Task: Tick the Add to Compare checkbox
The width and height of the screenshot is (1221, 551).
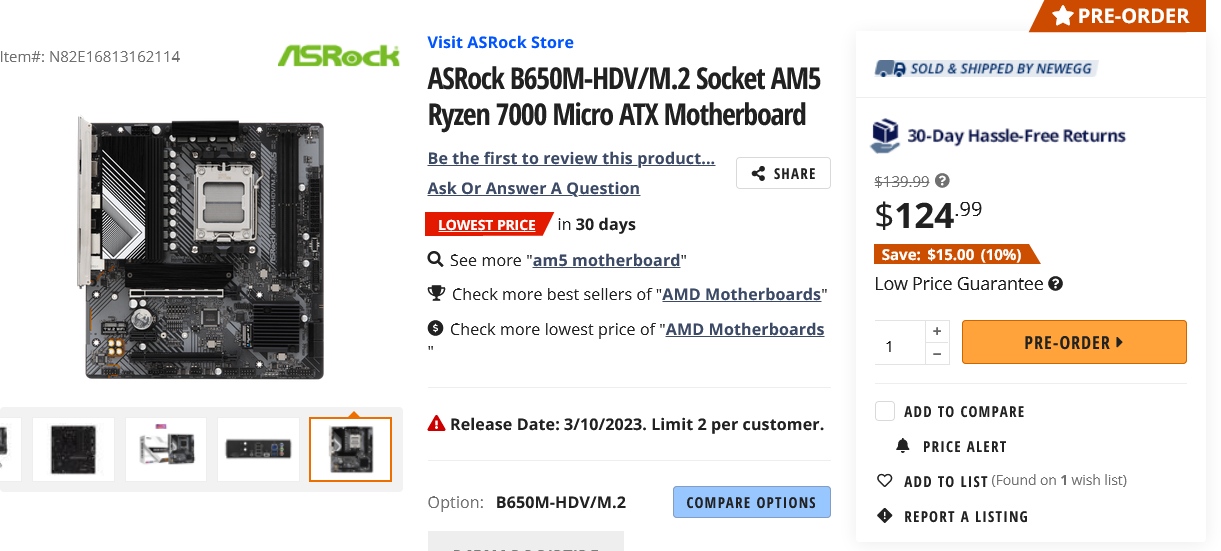Action: [885, 411]
